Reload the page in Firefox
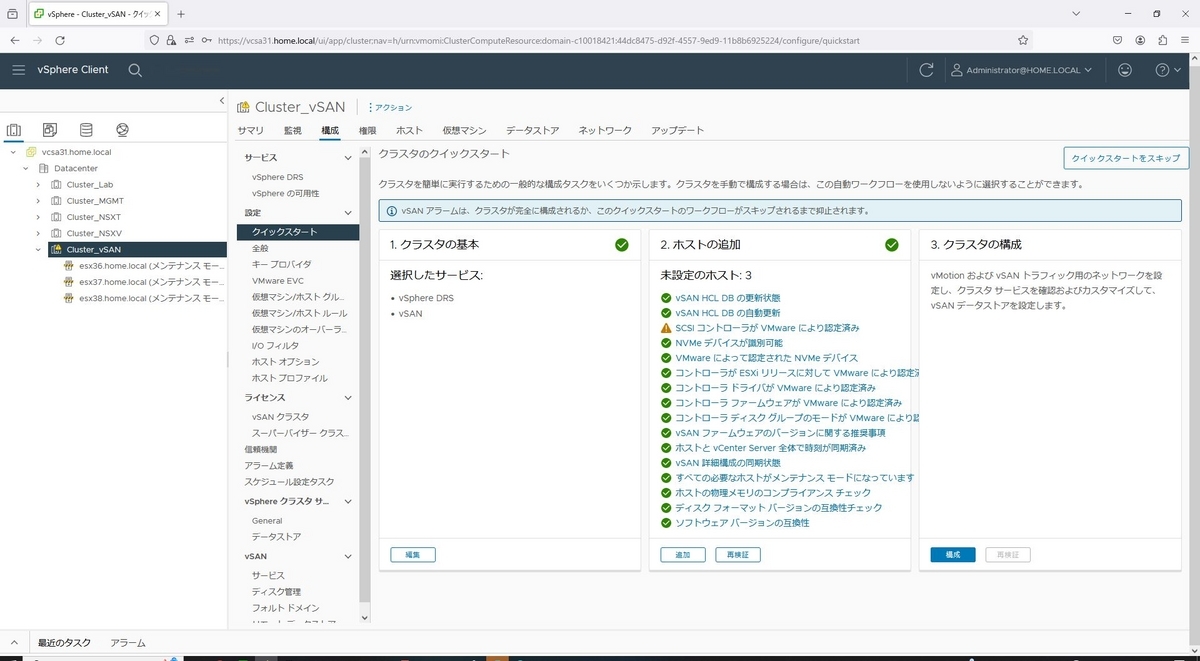The width and height of the screenshot is (1200, 661). [x=60, y=40]
